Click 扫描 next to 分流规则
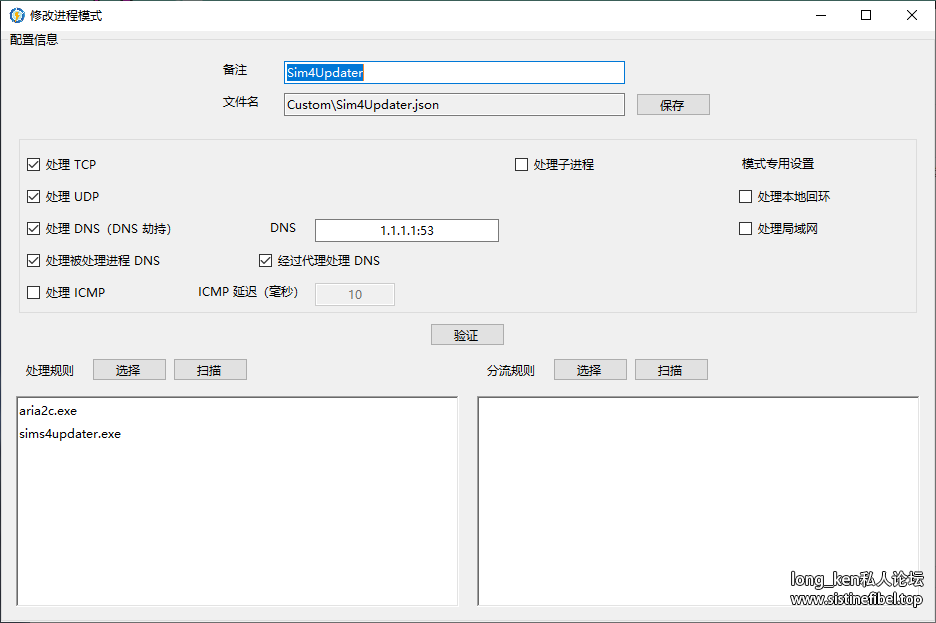The image size is (936, 623). [671, 370]
